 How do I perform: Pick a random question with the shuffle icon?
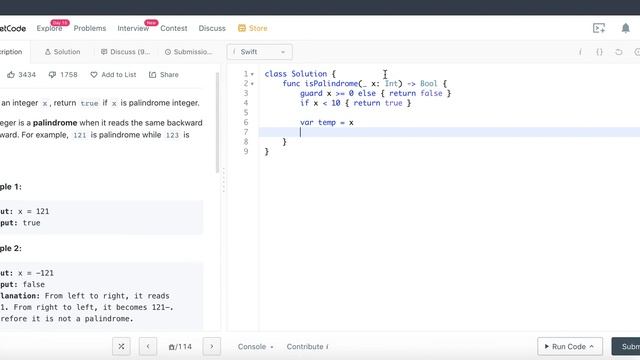(x=121, y=347)
